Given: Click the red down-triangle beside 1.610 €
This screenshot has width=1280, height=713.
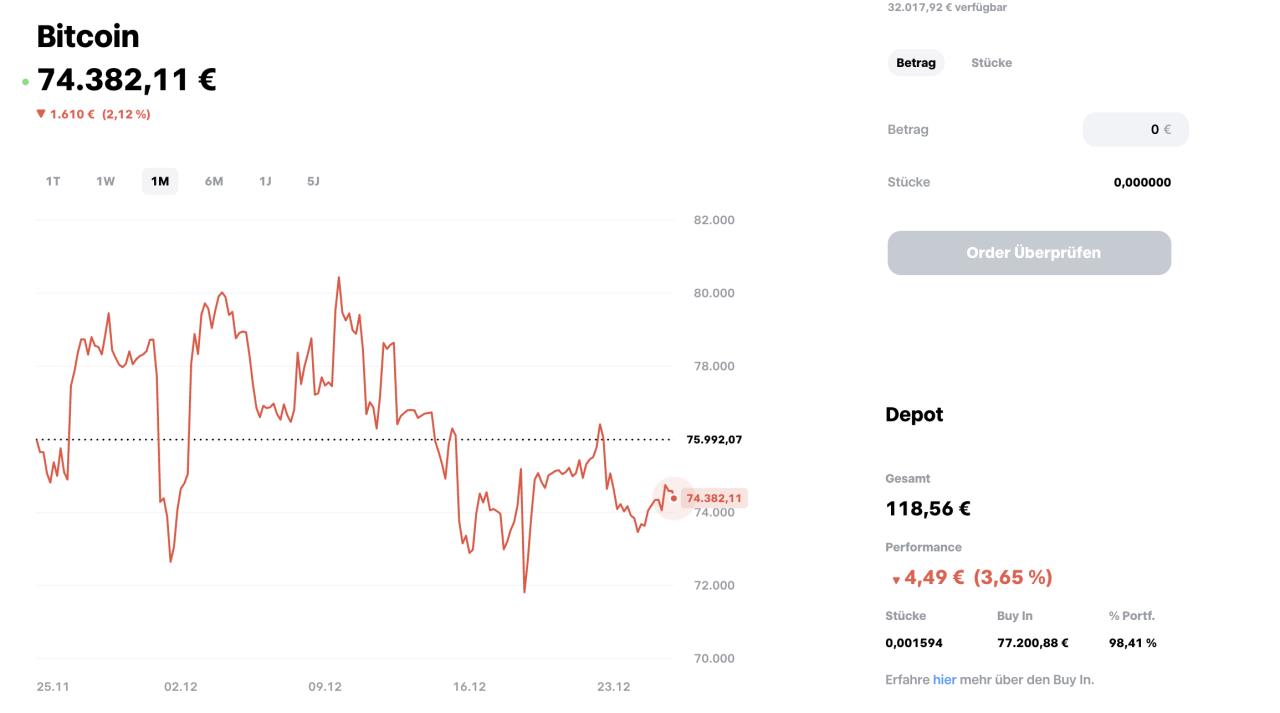Looking at the screenshot, I should (41, 114).
